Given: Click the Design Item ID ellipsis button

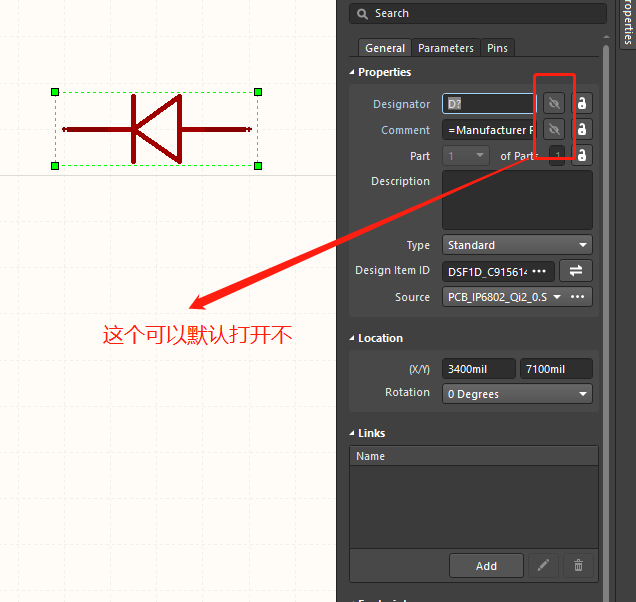Looking at the screenshot, I should tap(539, 271).
